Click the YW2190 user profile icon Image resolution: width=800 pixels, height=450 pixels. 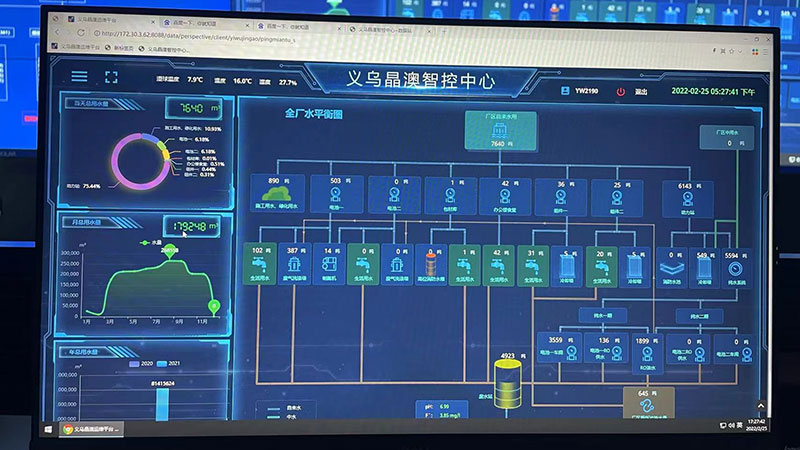(x=566, y=90)
